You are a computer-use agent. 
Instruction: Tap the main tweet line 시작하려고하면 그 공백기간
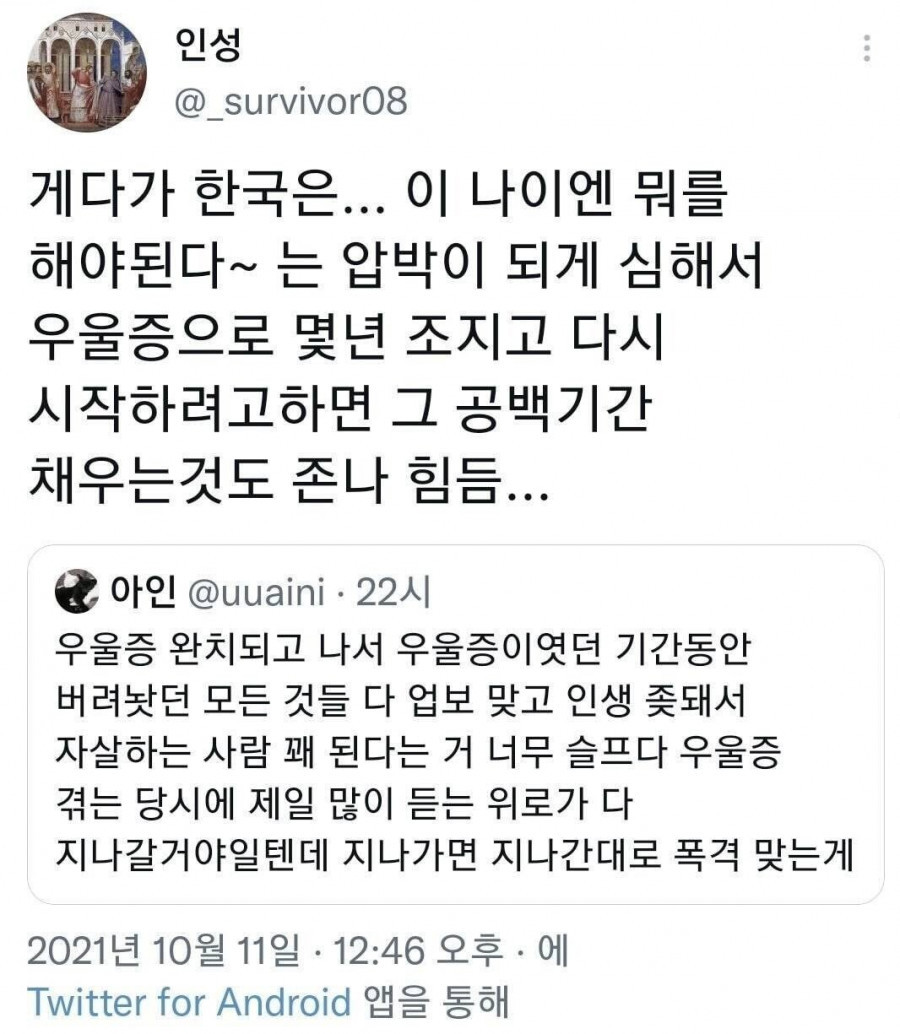pos(340,408)
